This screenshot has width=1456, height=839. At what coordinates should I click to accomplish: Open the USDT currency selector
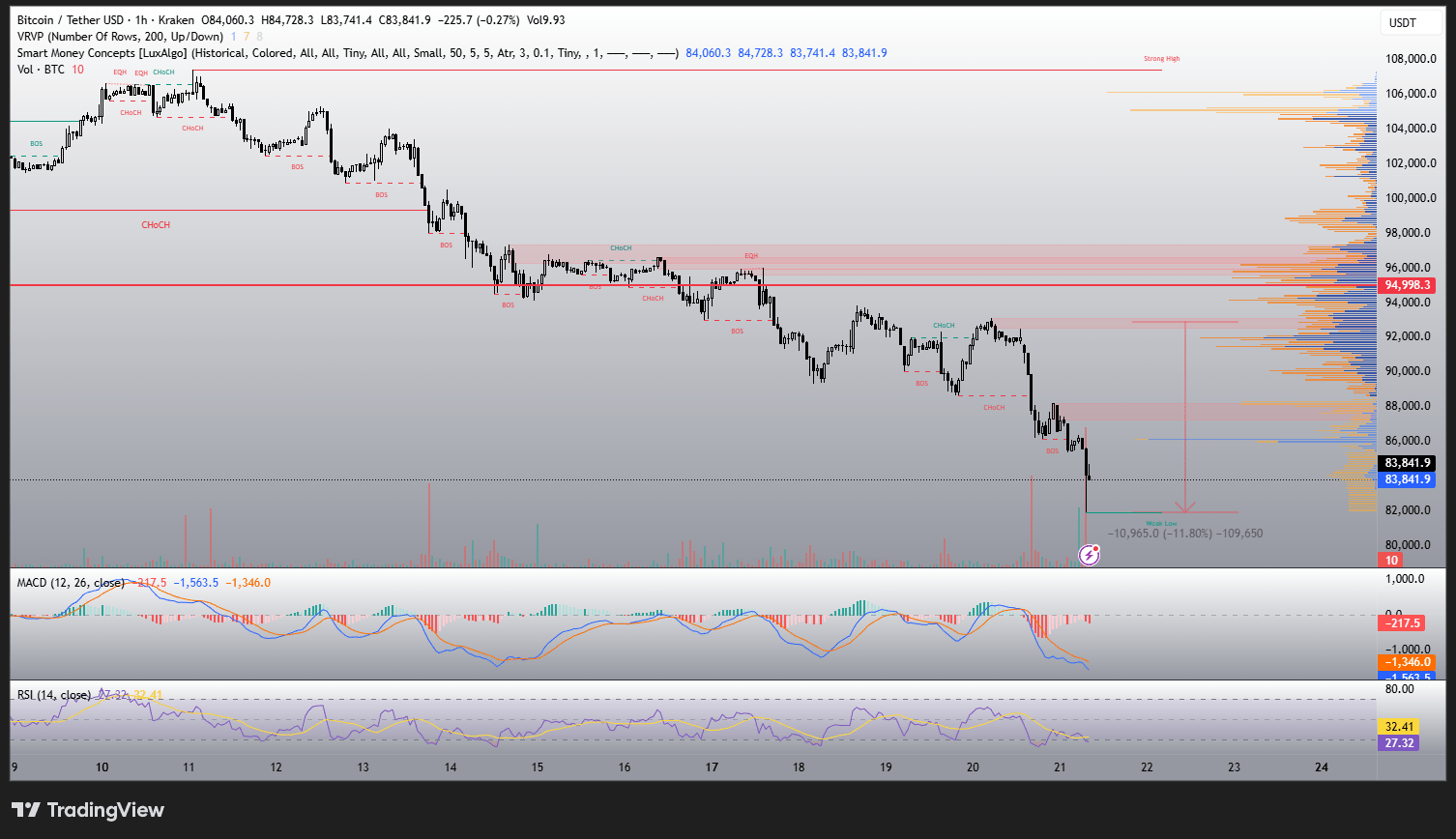pyautogui.click(x=1402, y=22)
